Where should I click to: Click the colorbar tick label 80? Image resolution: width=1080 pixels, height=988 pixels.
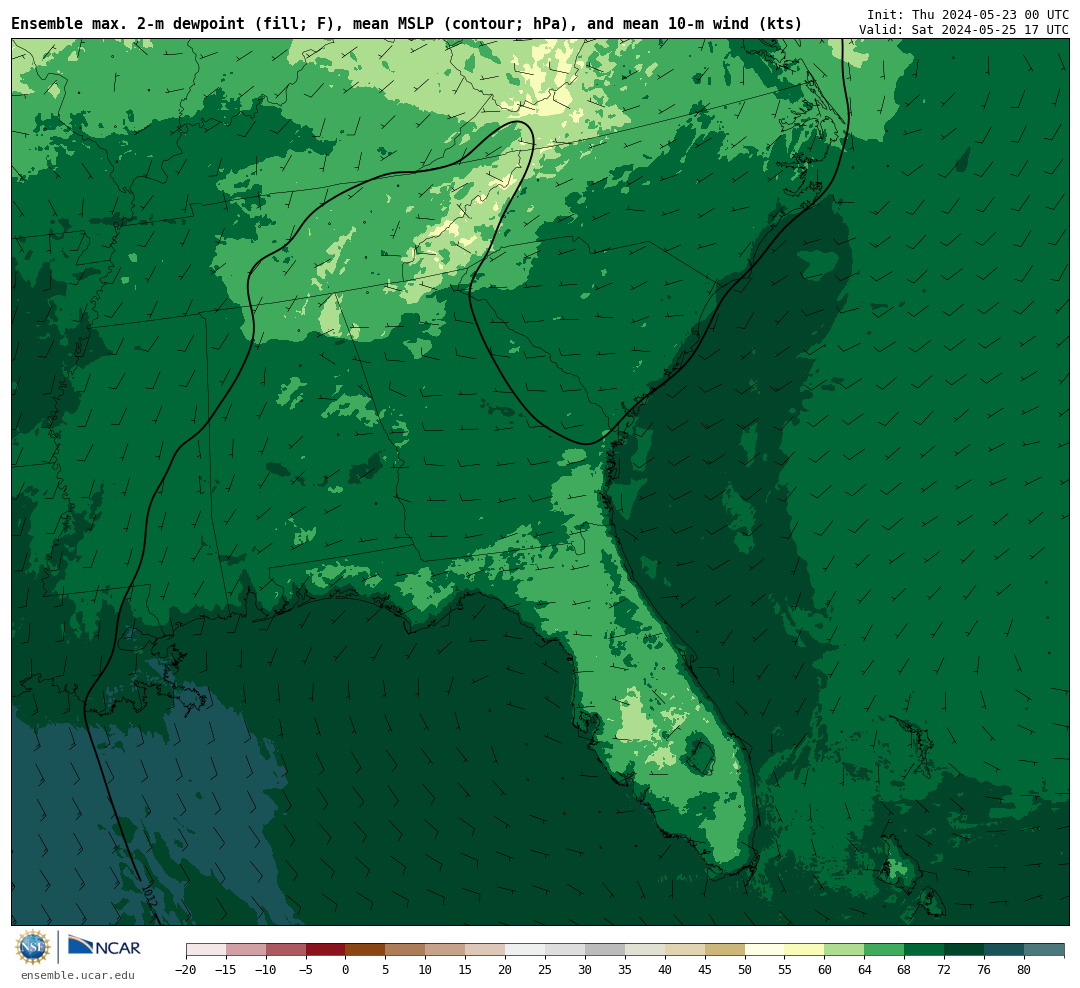pos(1025,969)
